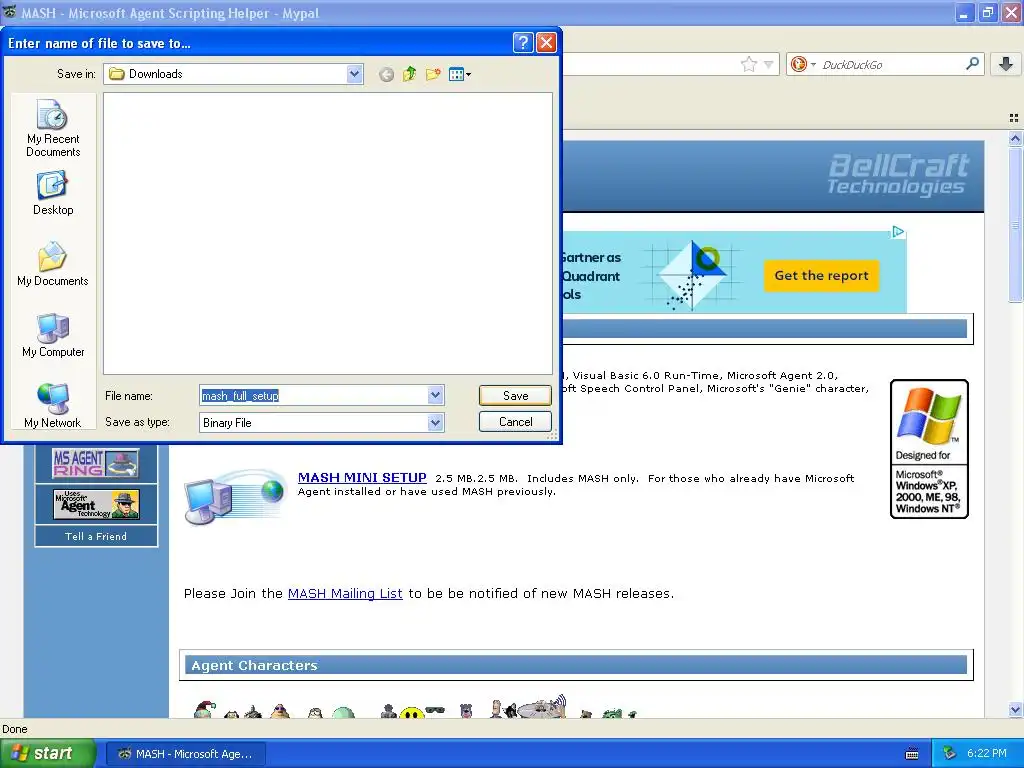Bookmark the page with the star icon

point(749,64)
